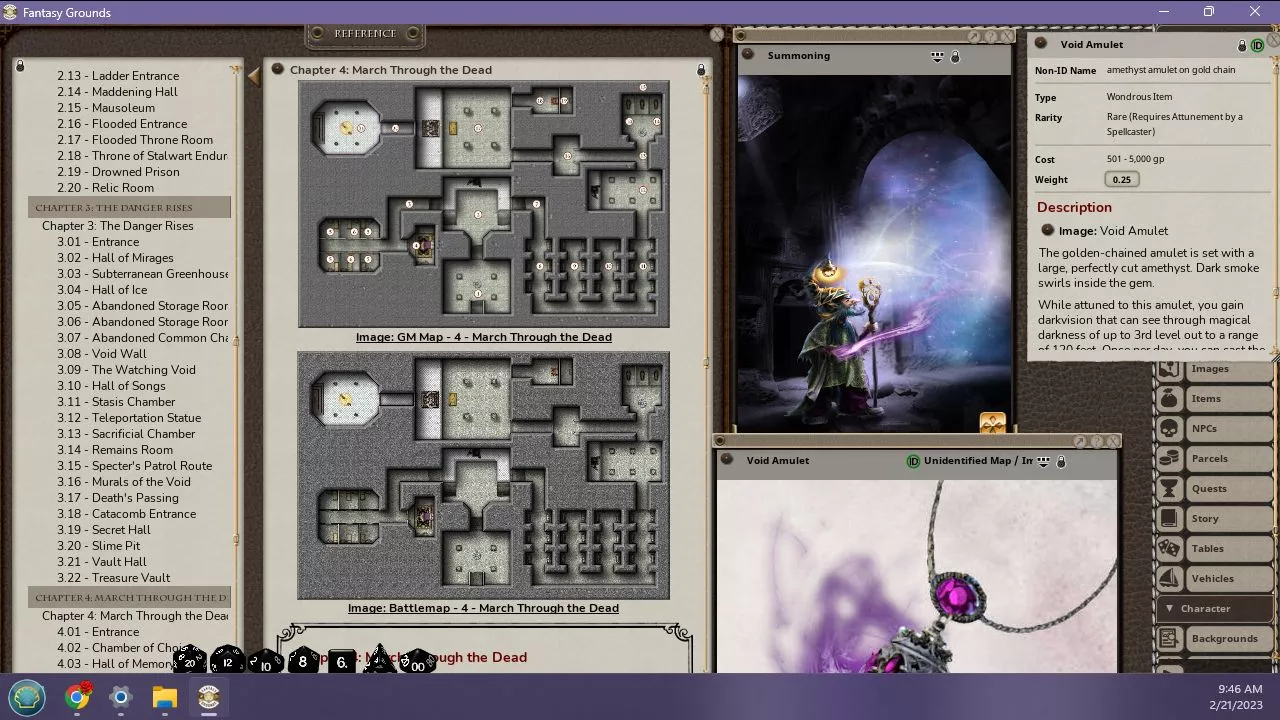This screenshot has width=1280, height=720.
Task: Roll the d8 die
Action: (x=303, y=660)
